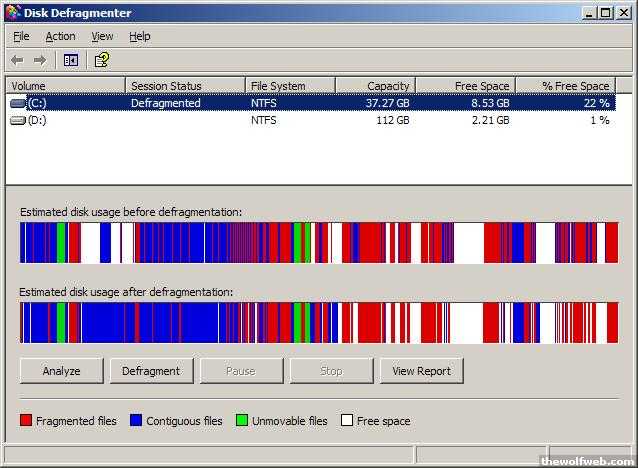
Task: Click the 22 % free space value
Action: (596, 103)
